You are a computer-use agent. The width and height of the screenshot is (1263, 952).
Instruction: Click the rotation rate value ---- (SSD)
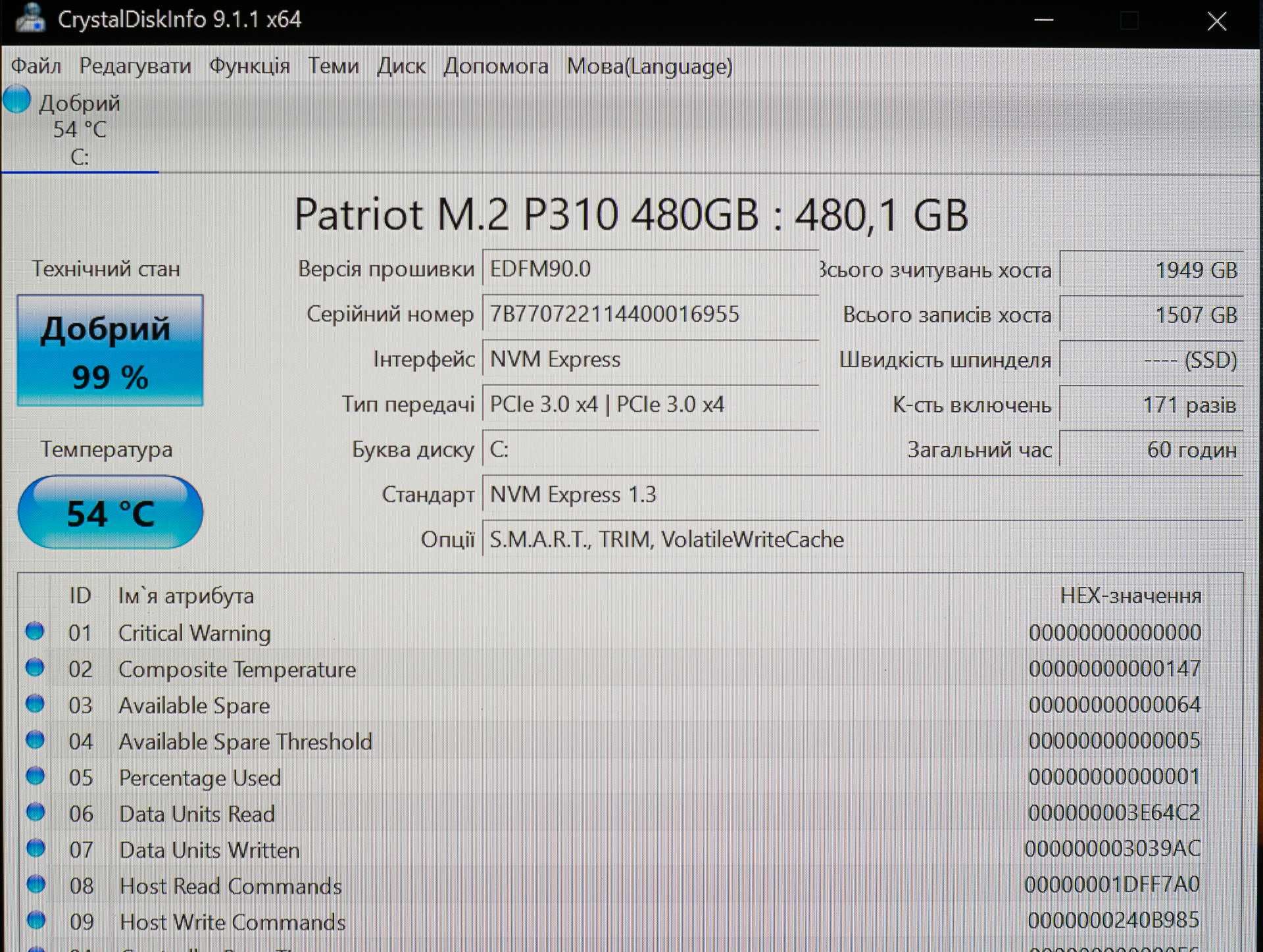1151,360
